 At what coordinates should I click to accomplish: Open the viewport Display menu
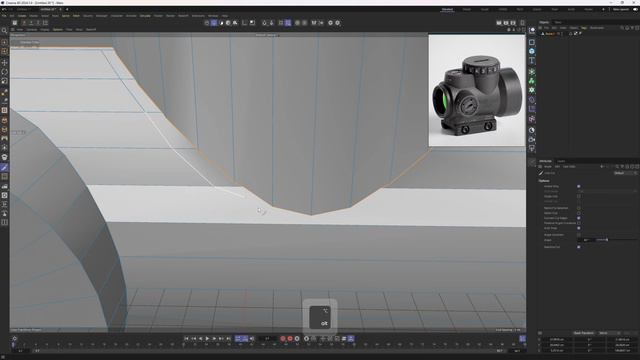[44, 29]
